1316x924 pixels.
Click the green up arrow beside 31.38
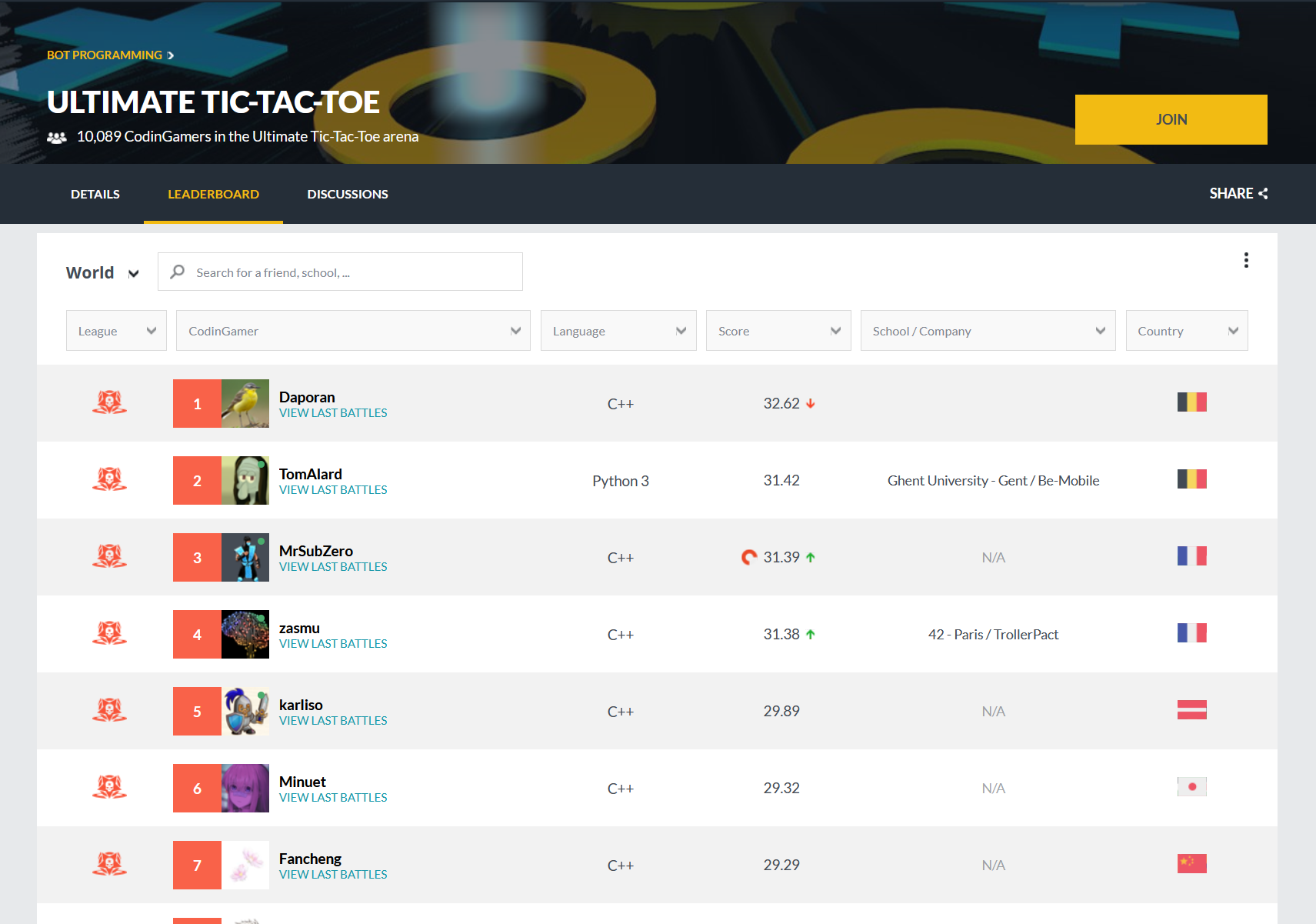811,634
